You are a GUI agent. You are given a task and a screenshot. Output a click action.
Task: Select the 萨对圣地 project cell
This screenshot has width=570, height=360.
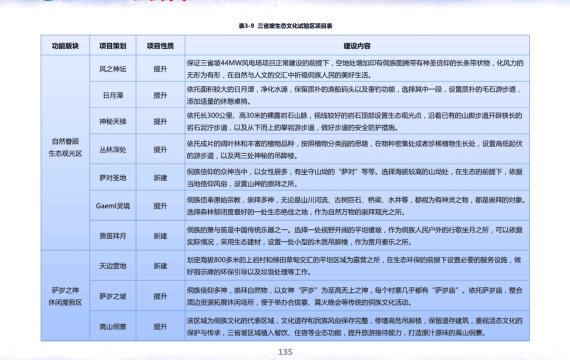click(x=113, y=178)
